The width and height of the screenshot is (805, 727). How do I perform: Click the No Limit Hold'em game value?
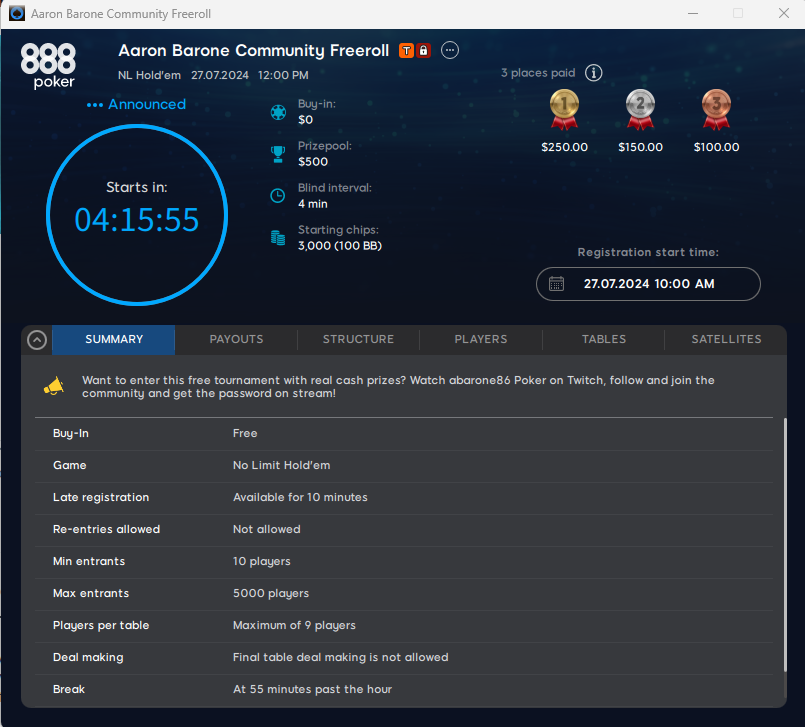click(x=281, y=465)
